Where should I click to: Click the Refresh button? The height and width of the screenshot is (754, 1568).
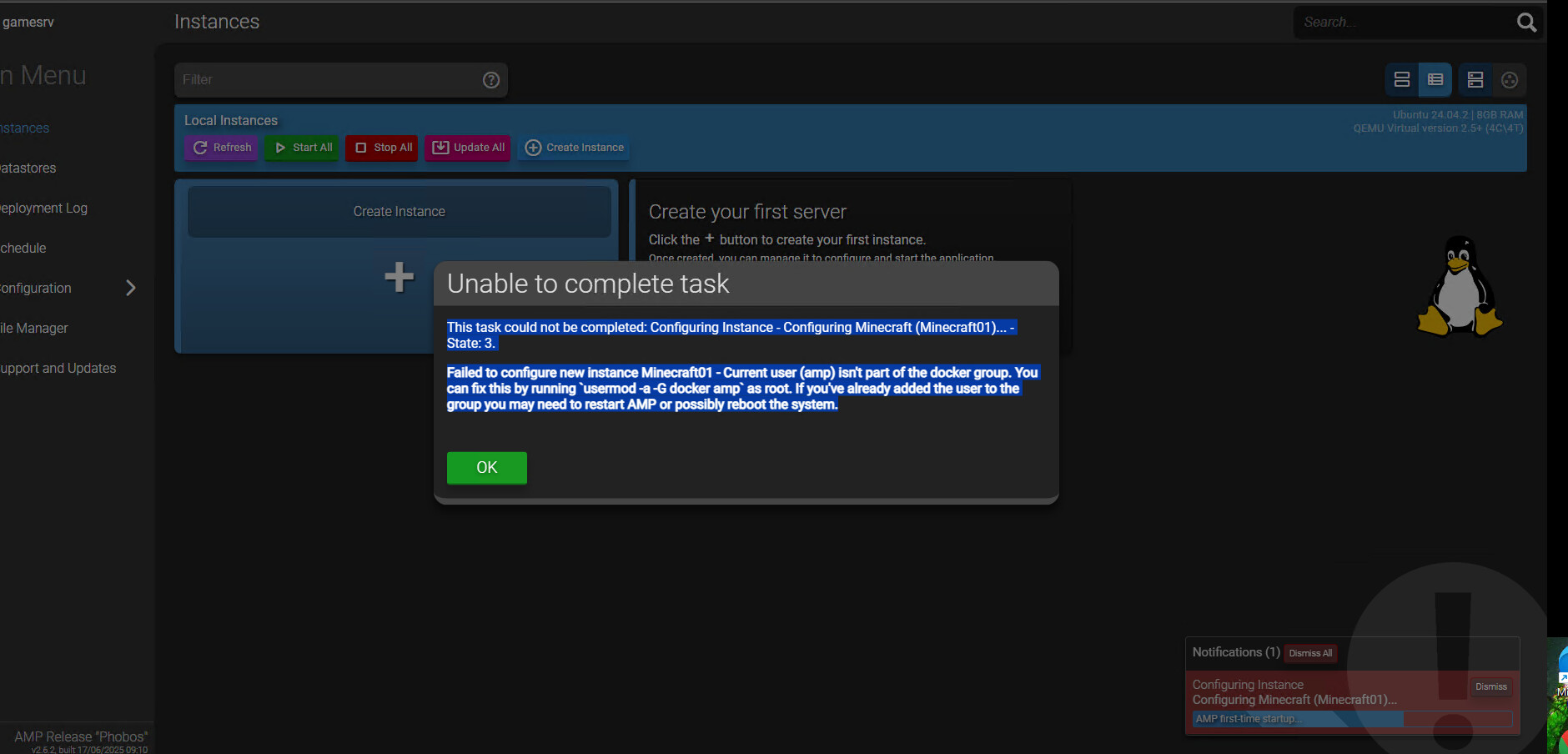pyautogui.click(x=222, y=148)
